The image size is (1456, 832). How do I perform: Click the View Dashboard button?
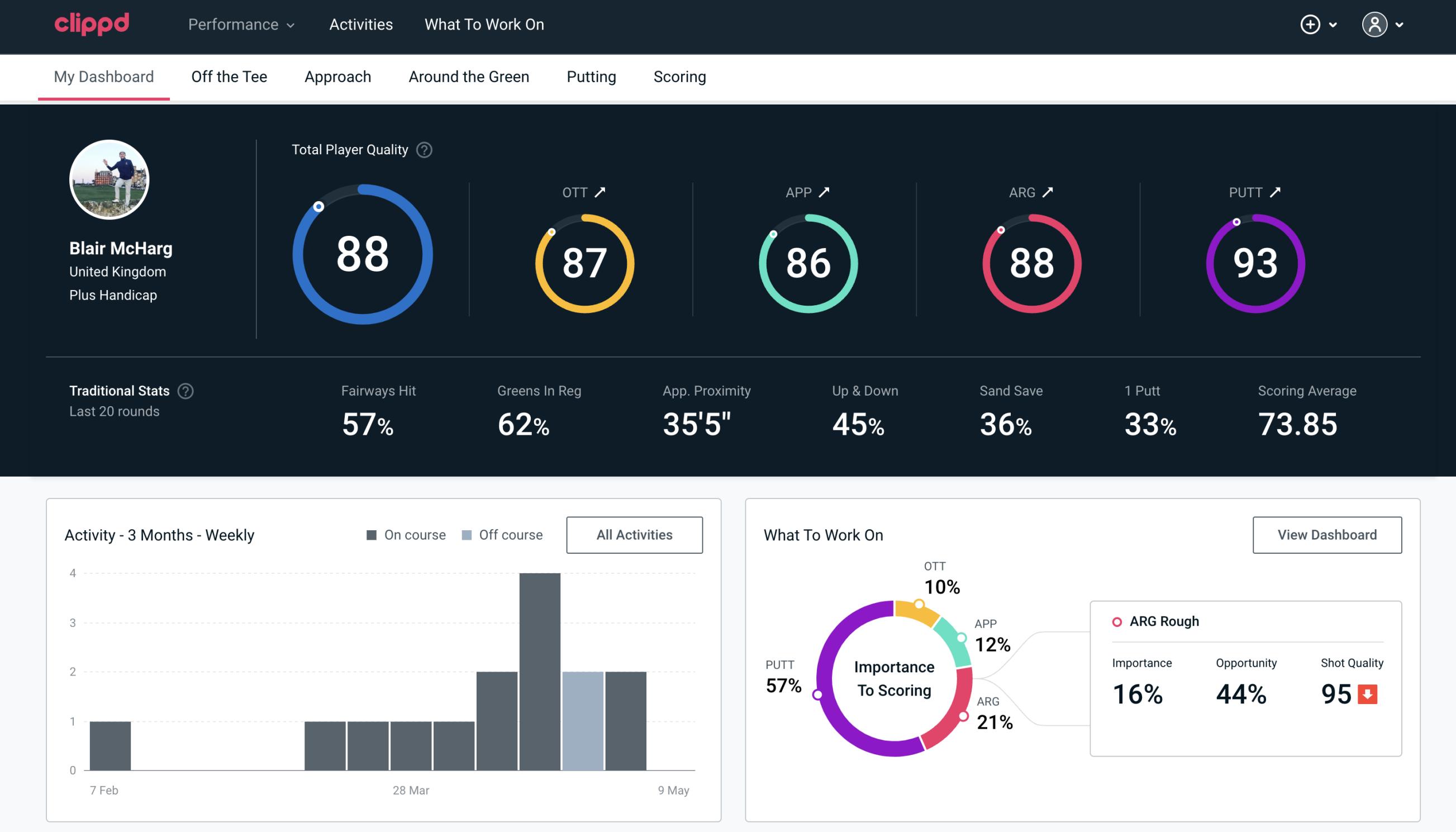pos(1326,534)
